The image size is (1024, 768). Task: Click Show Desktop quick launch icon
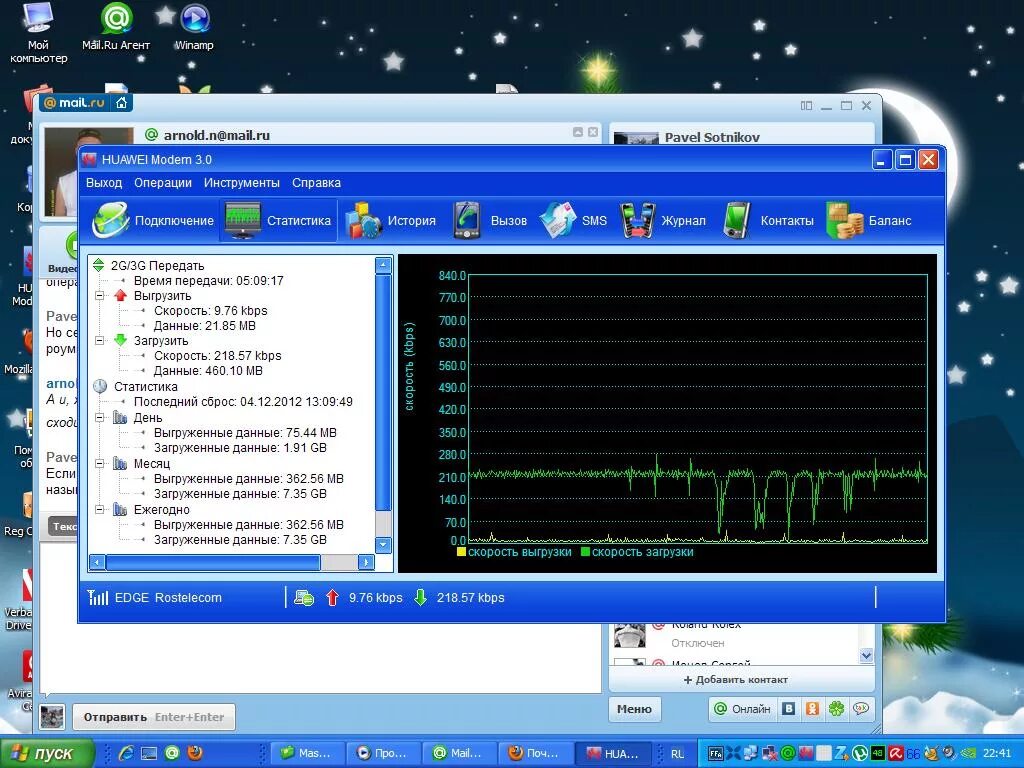point(149,754)
